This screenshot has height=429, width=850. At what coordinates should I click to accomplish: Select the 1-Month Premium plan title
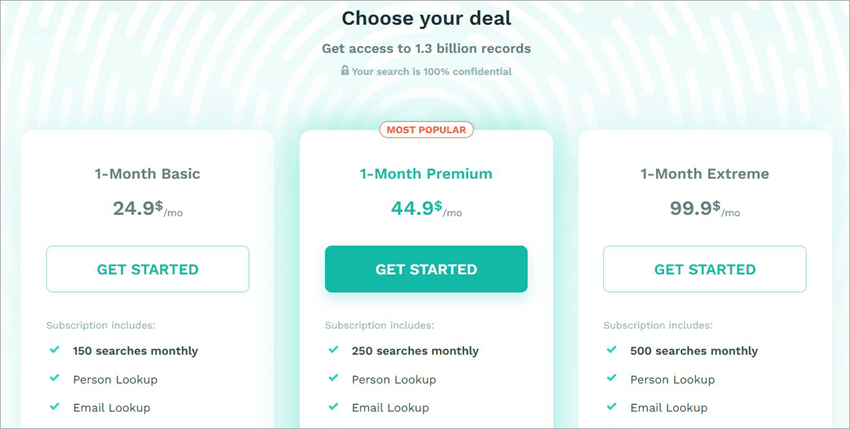point(426,174)
